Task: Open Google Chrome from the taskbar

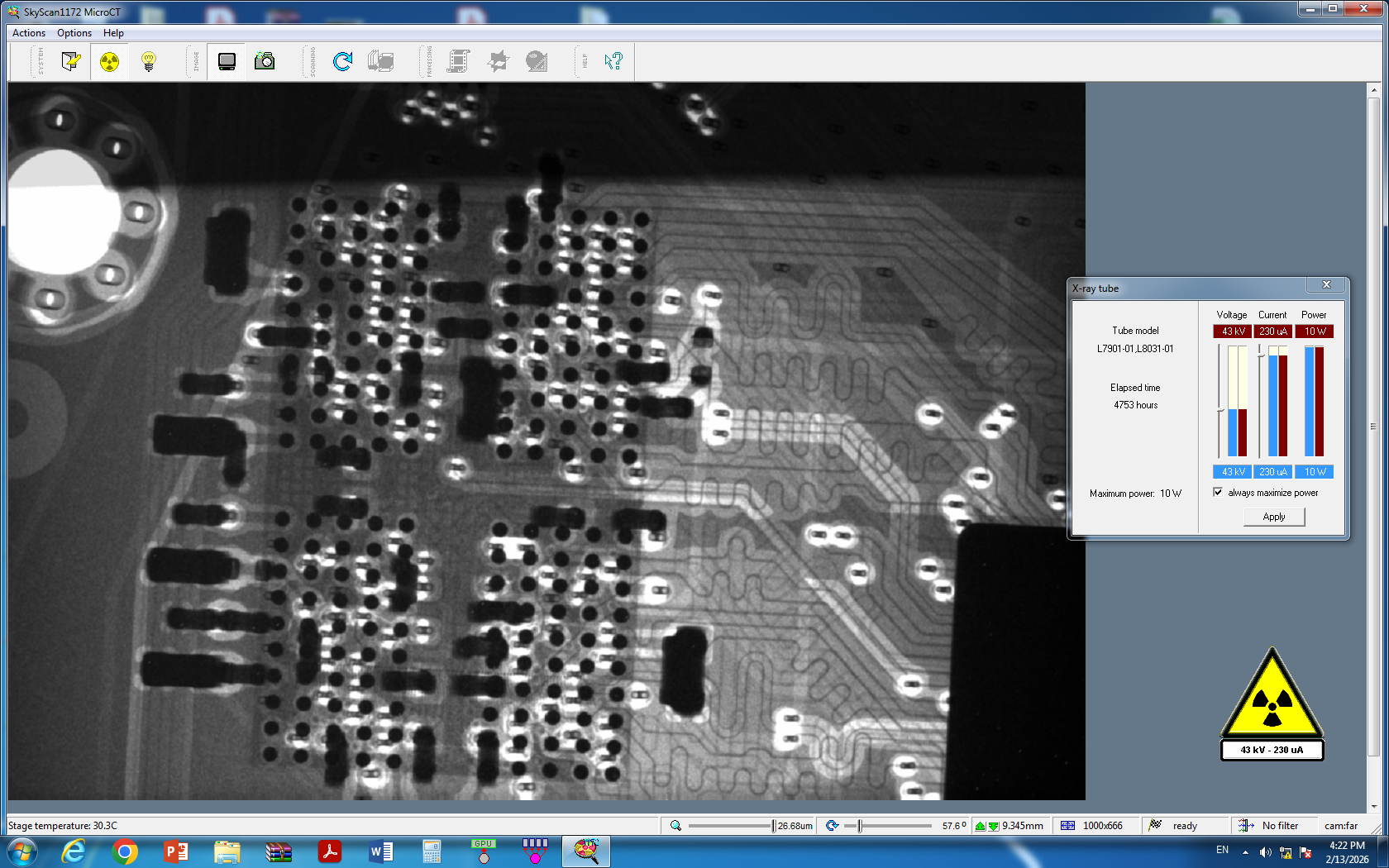Action: click(125, 851)
